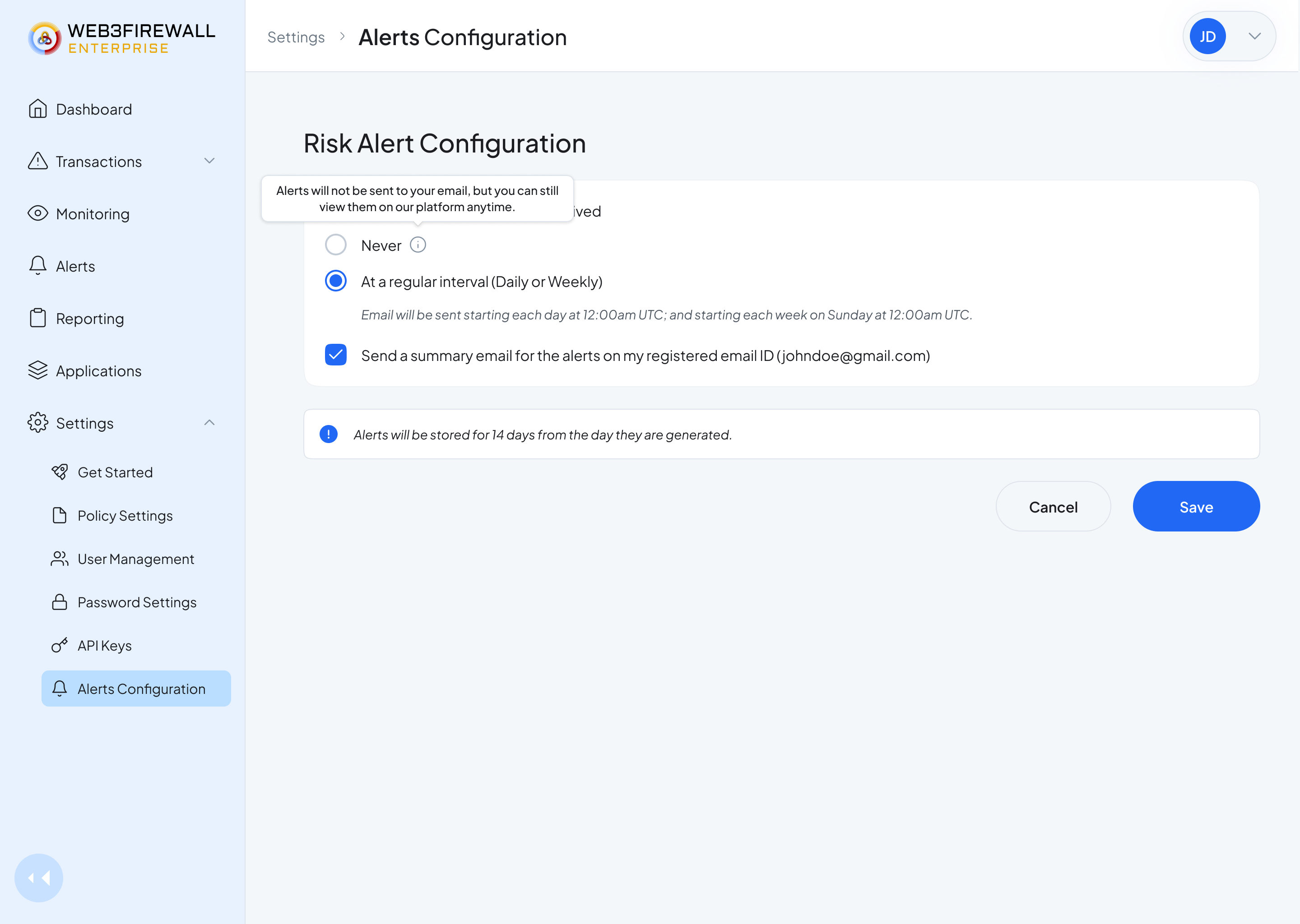Expand the Transactions menu chevron
This screenshot has width=1300, height=924.
click(x=209, y=161)
